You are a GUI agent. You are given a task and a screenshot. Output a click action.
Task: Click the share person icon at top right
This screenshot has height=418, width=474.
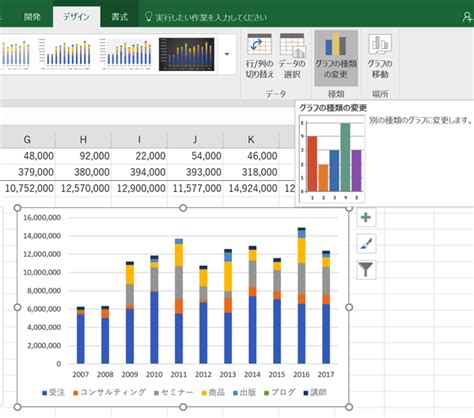coord(468,17)
